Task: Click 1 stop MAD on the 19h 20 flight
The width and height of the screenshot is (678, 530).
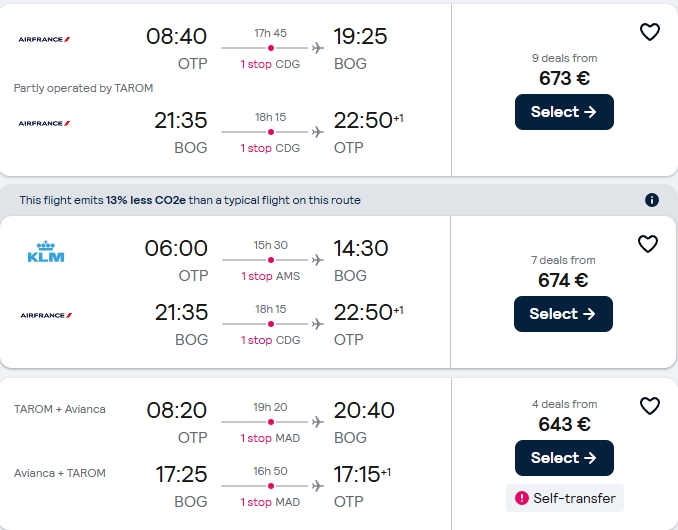Action: click(270, 438)
